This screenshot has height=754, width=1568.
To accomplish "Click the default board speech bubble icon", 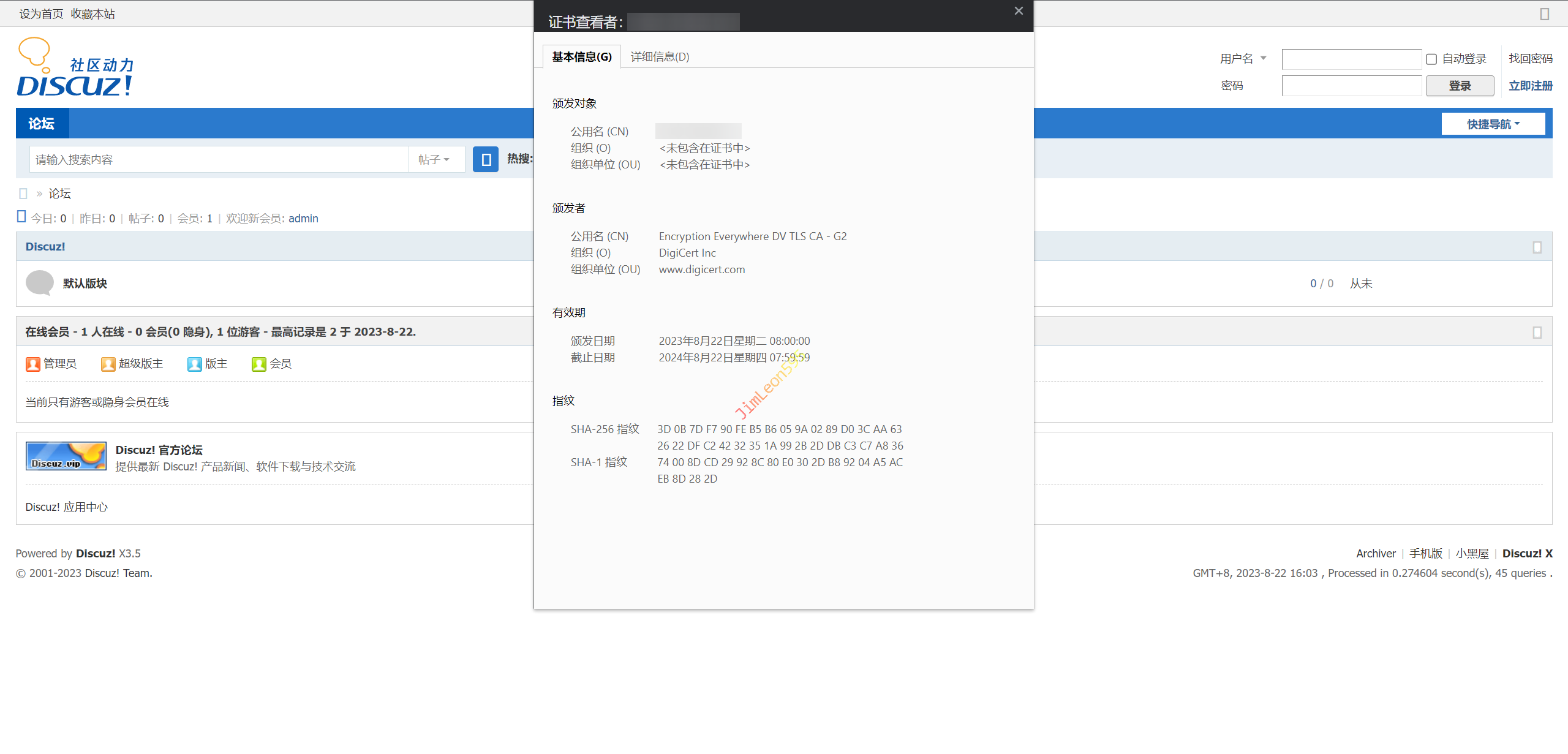I will (40, 283).
